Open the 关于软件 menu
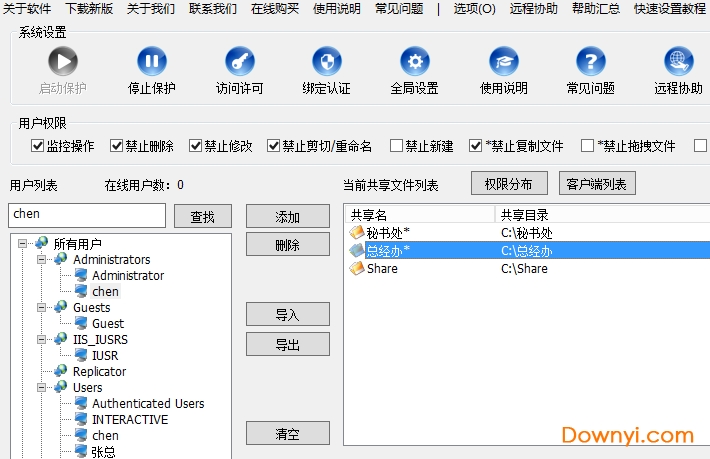The width and height of the screenshot is (710, 459). click(x=27, y=9)
